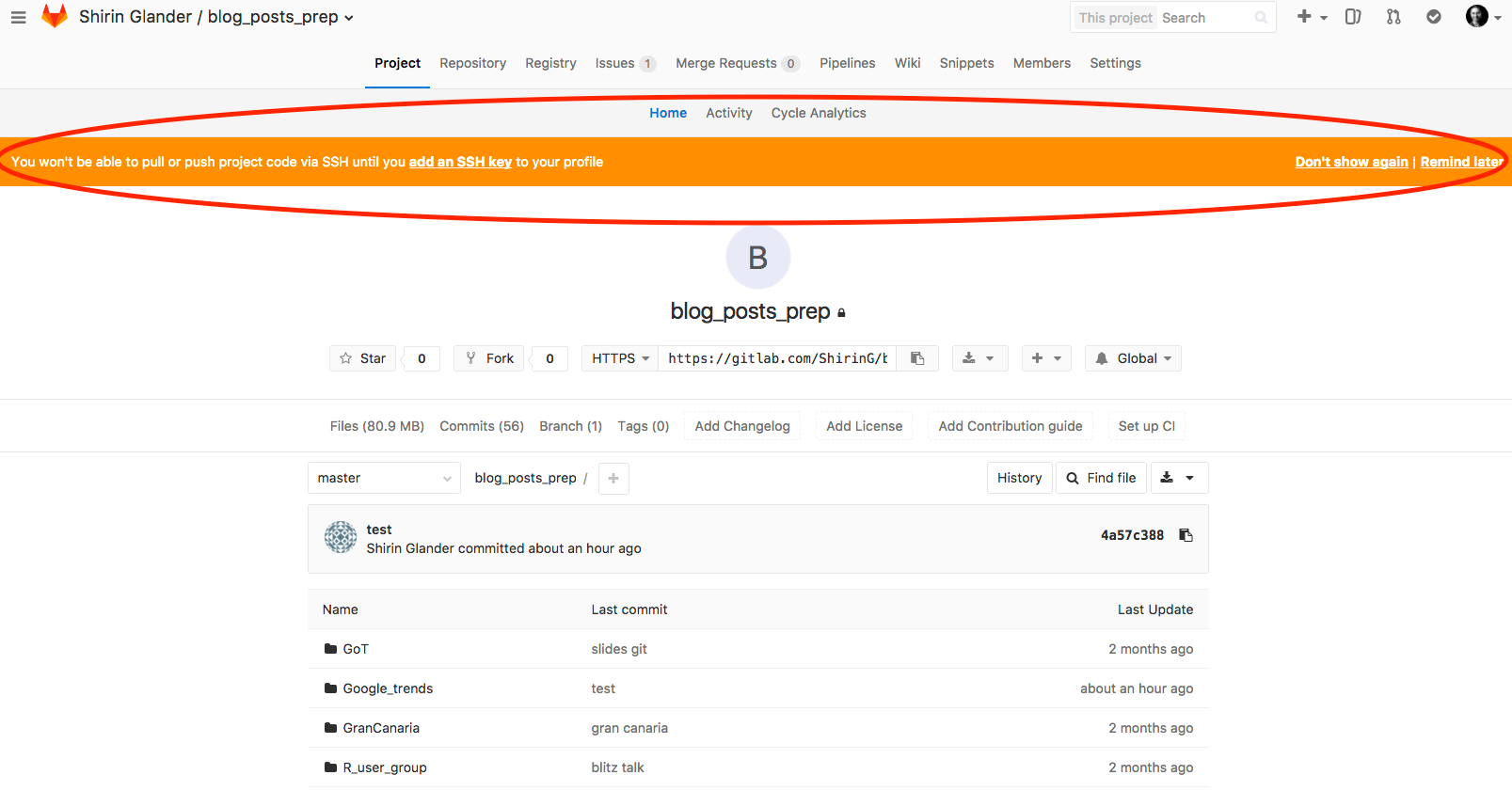This screenshot has width=1512, height=791.
Task: Open merge requests icon in the header
Action: tap(1393, 17)
